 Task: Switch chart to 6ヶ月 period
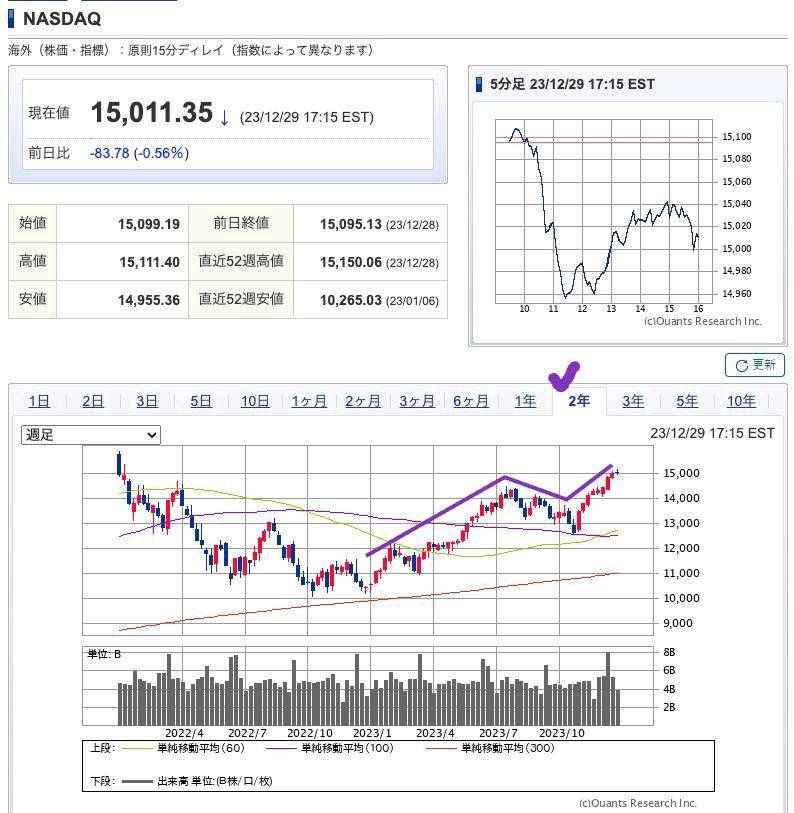tap(471, 401)
